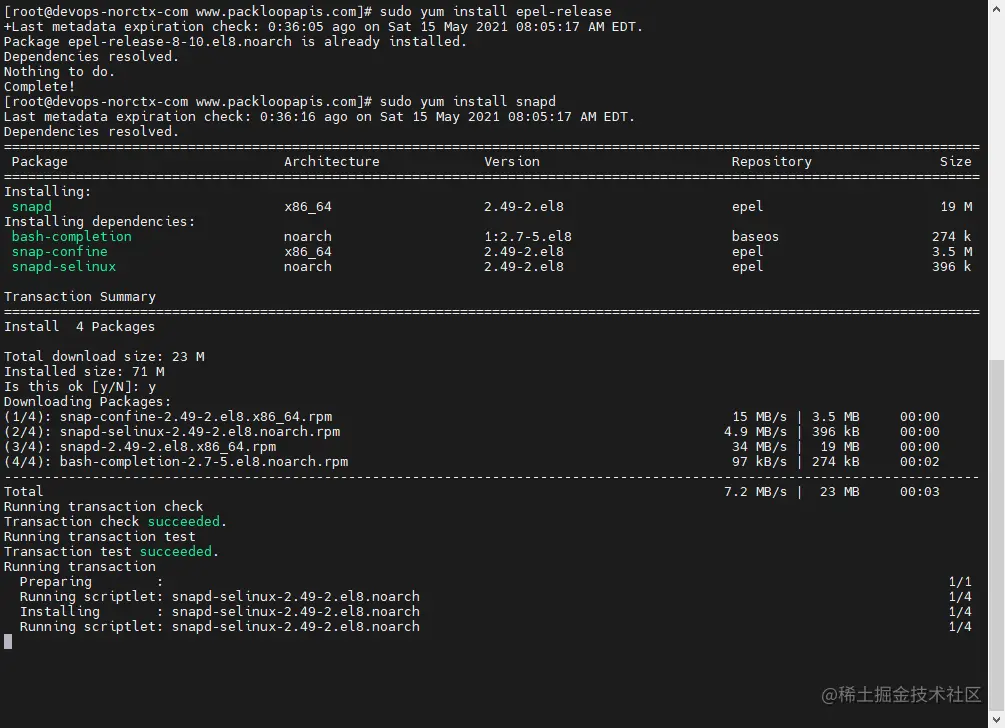This screenshot has width=1005, height=728.
Task: Click the (1/4) snap-confine rpm download line
Action: [472, 417]
